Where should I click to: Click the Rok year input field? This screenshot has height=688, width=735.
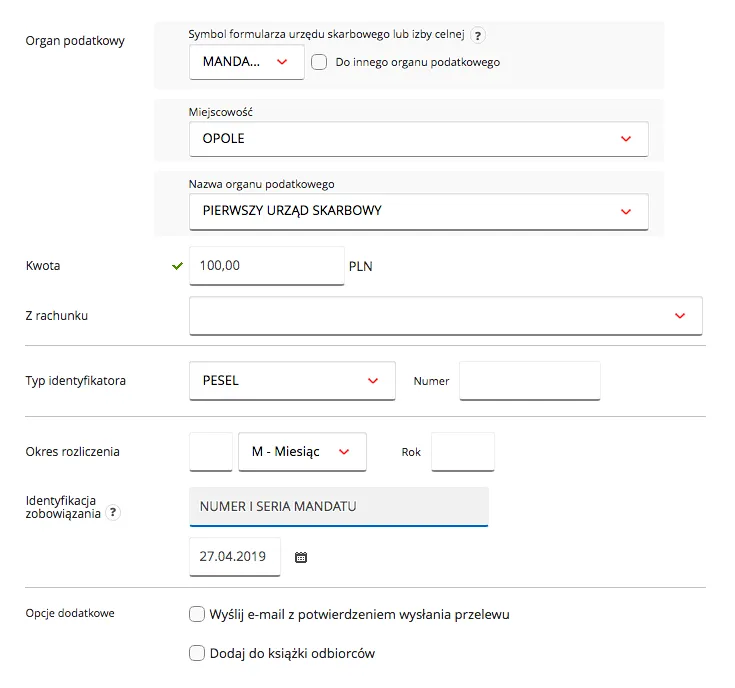(x=462, y=452)
